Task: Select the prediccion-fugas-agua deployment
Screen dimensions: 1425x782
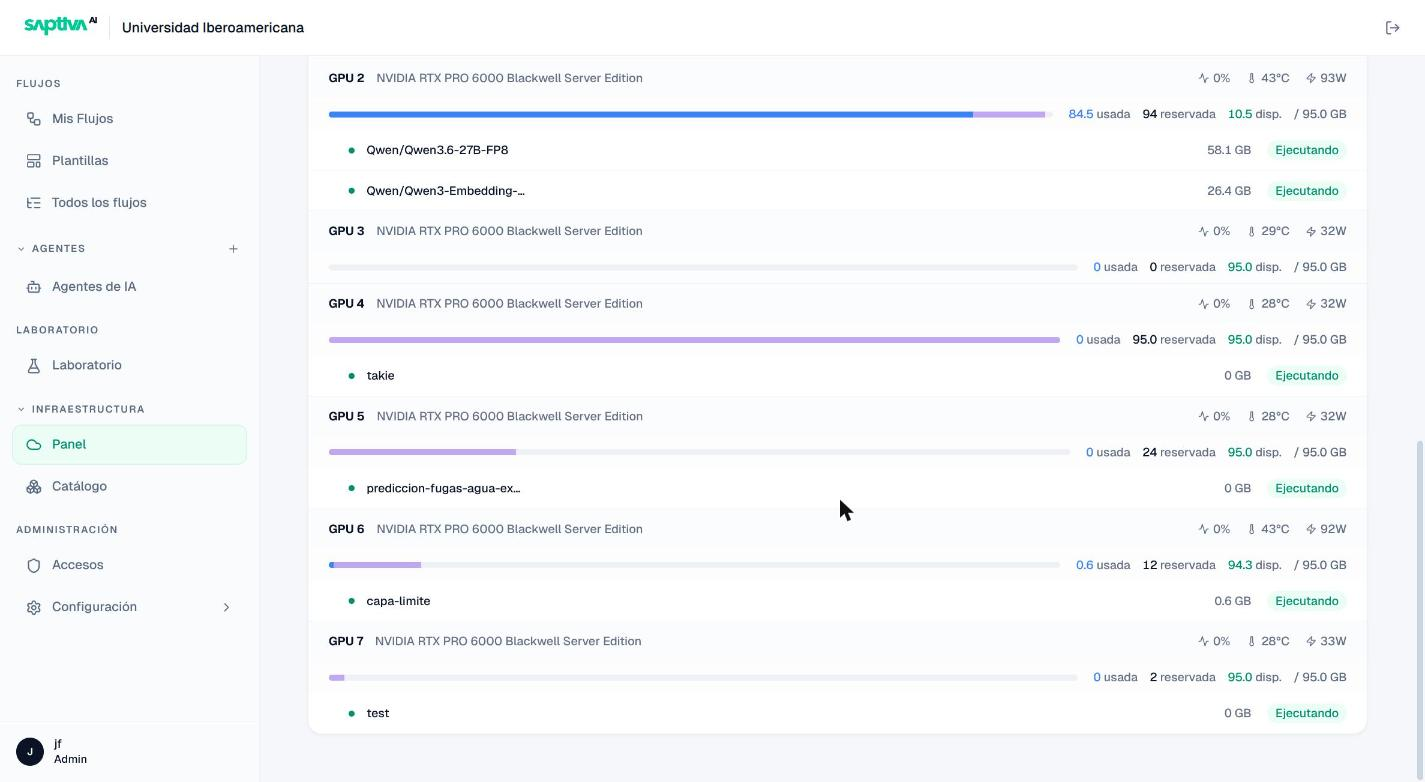Action: click(x=443, y=489)
